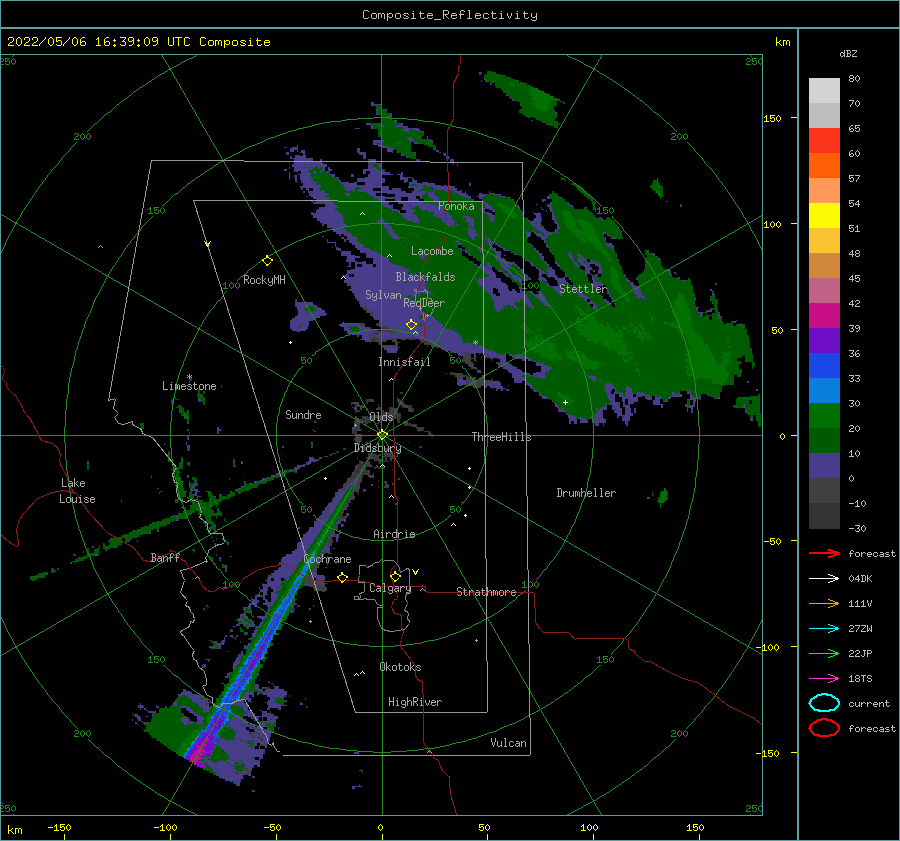Viewport: 900px width, 841px height.
Task: Click the yellow radar site marker near Olds
Action: point(382,435)
